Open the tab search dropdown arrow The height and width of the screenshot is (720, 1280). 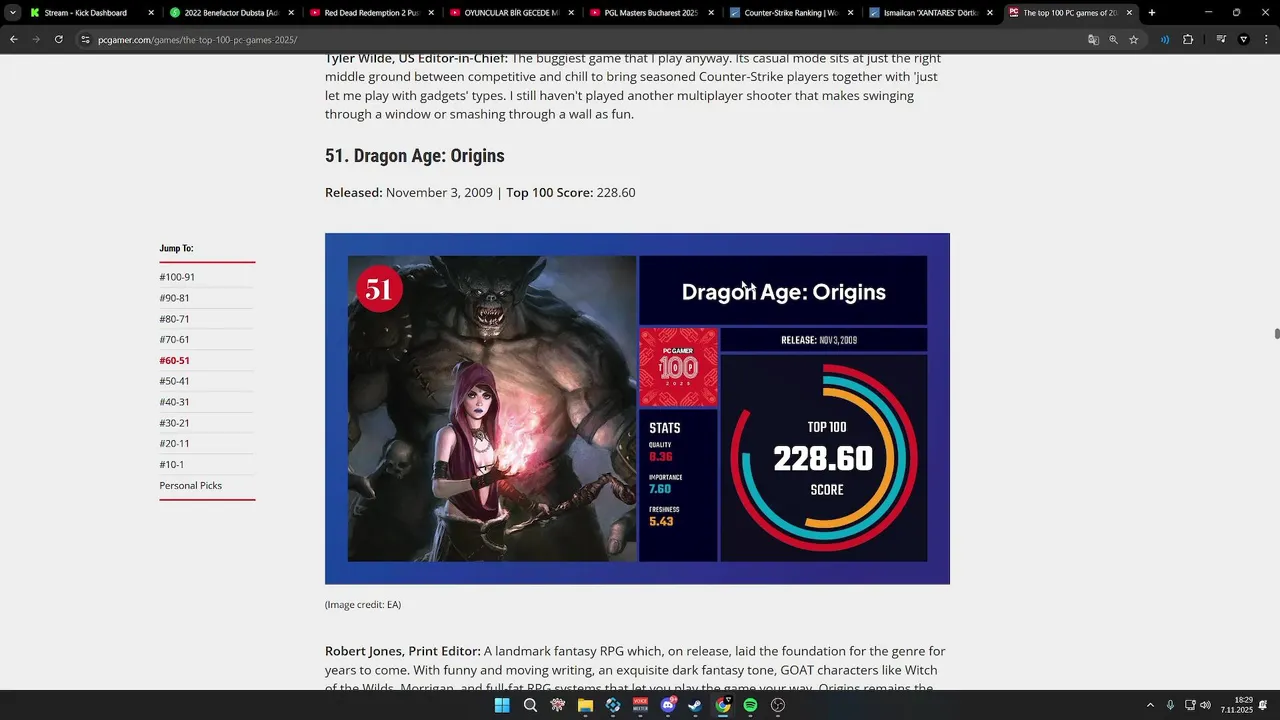(13, 13)
